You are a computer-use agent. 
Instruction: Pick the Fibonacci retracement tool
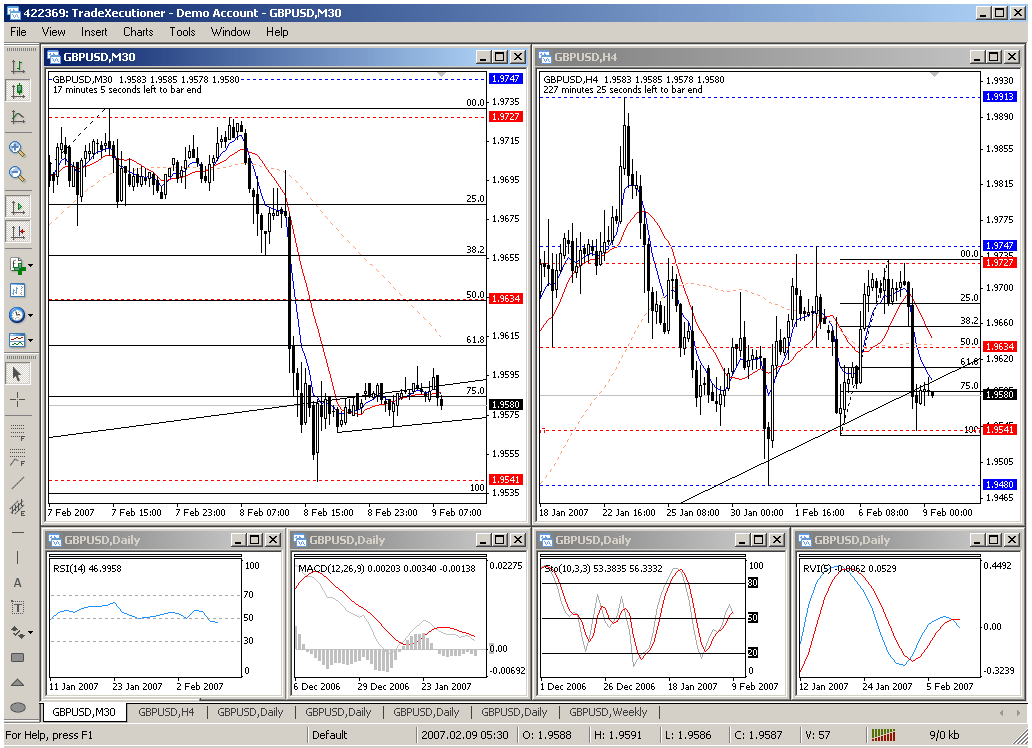coord(18,432)
